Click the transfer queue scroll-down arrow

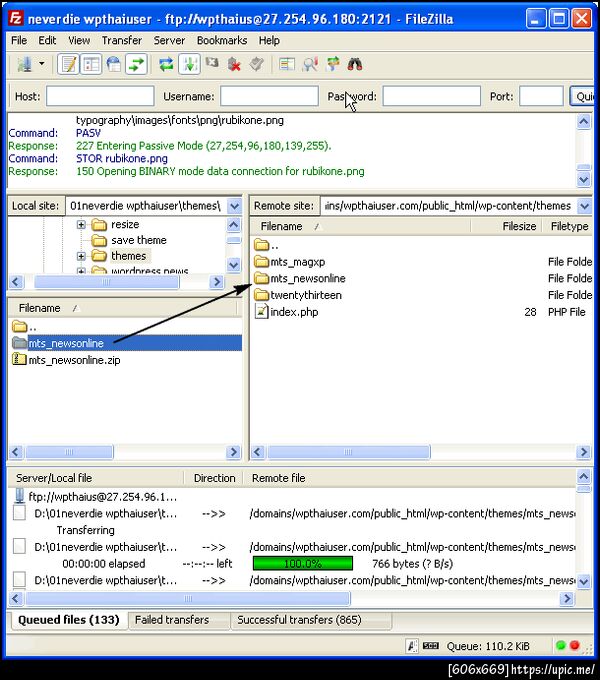(x=584, y=581)
